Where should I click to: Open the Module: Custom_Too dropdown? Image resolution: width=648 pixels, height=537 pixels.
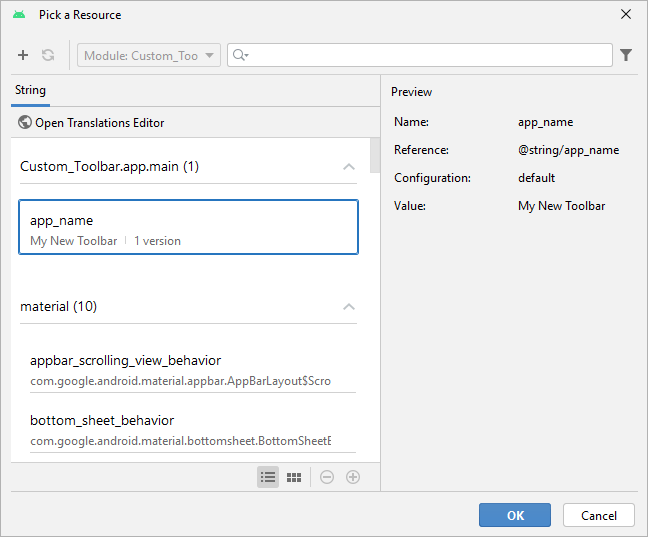pyautogui.click(x=149, y=55)
